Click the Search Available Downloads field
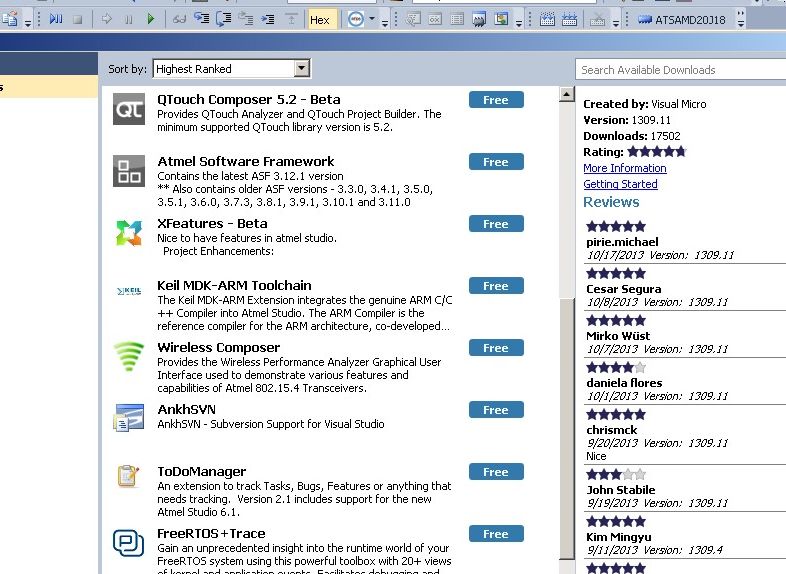This screenshot has height=574, width=786. pyautogui.click(x=680, y=70)
